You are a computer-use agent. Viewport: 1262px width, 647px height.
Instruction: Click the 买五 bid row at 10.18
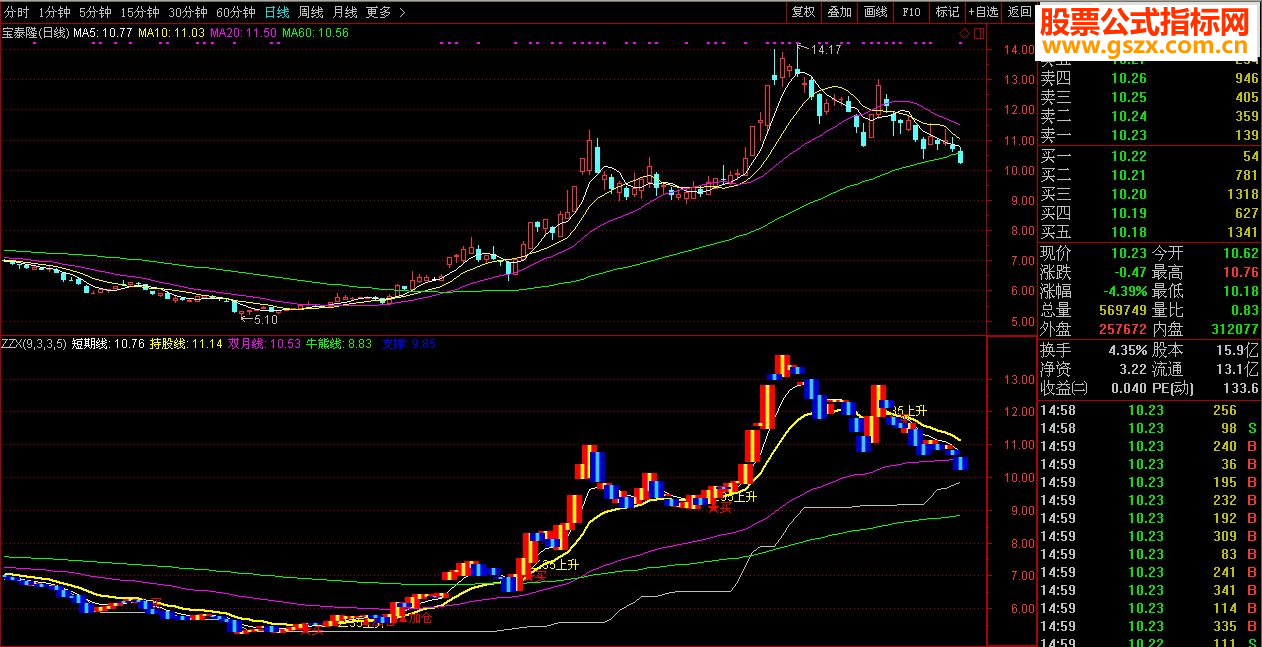click(x=1148, y=232)
